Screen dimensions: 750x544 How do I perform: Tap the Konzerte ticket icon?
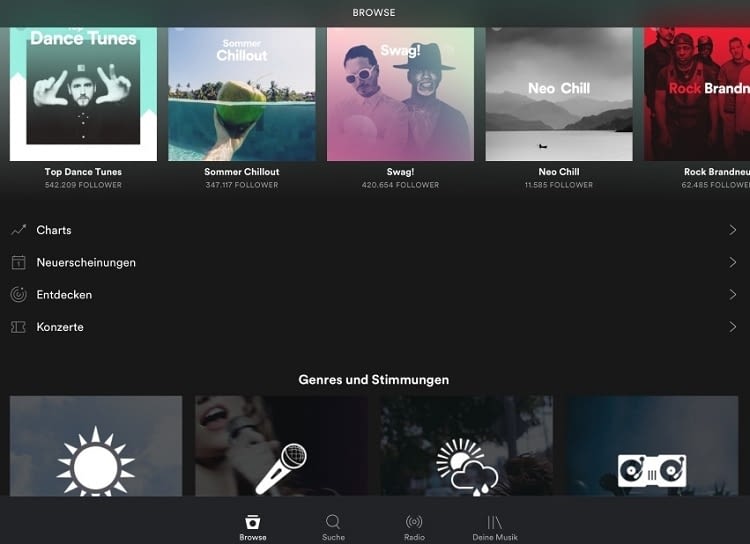pos(18,327)
